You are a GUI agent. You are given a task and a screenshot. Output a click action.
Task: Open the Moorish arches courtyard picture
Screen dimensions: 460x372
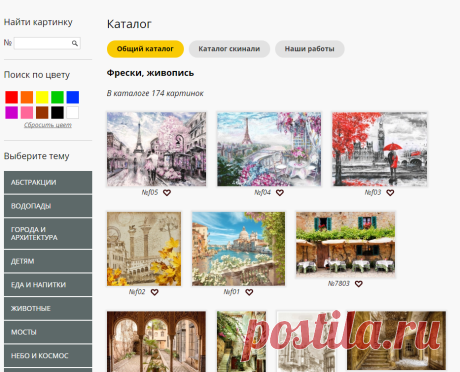(x=157, y=342)
